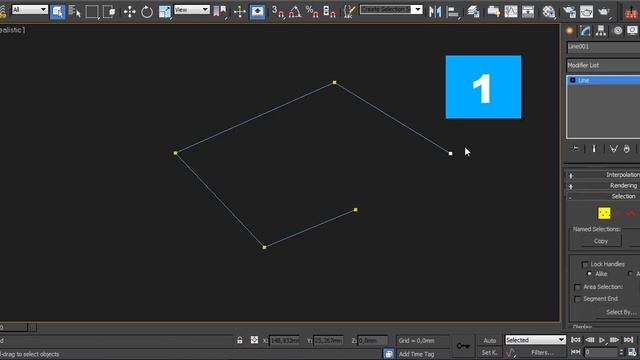Screen dimensions: 640x360
Task: Click Remove Modifier from stack icon
Action: click(x=627, y=149)
